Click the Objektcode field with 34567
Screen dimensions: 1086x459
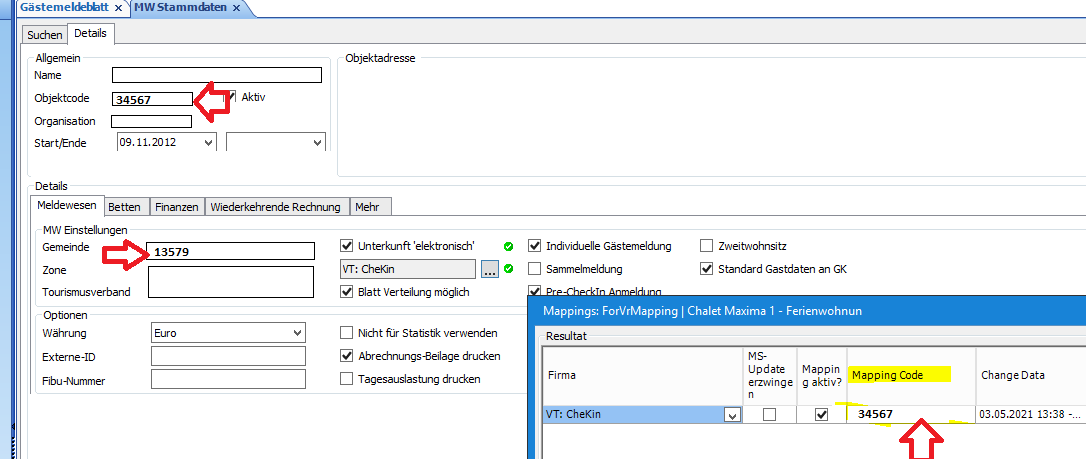(x=152, y=99)
